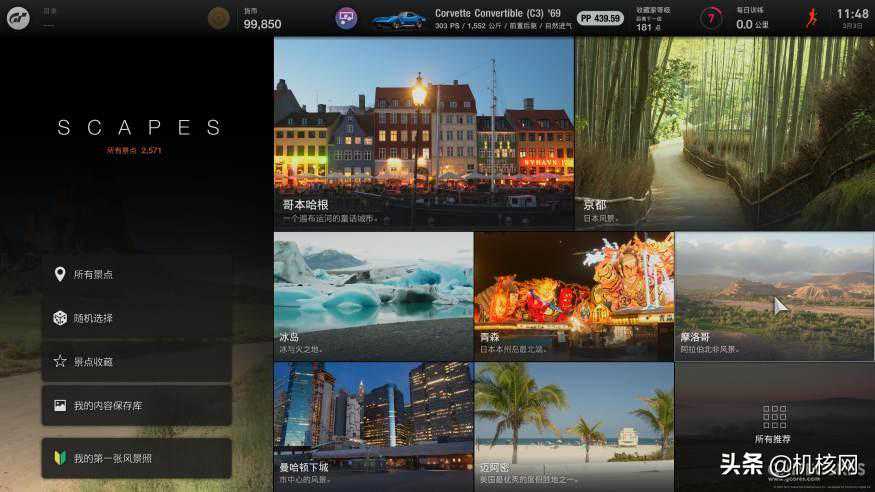This screenshot has width=875, height=492.
Task: Click the picture icon for 我的内容保存库
Action: point(60,406)
